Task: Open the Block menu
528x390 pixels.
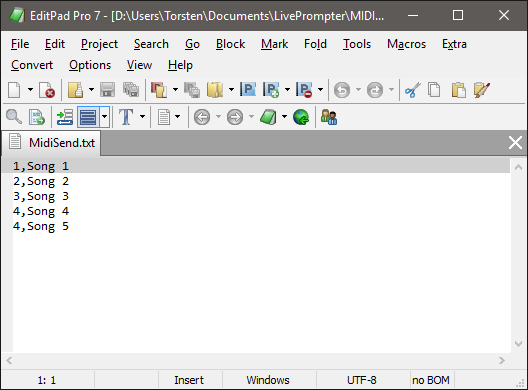Action: [230, 44]
